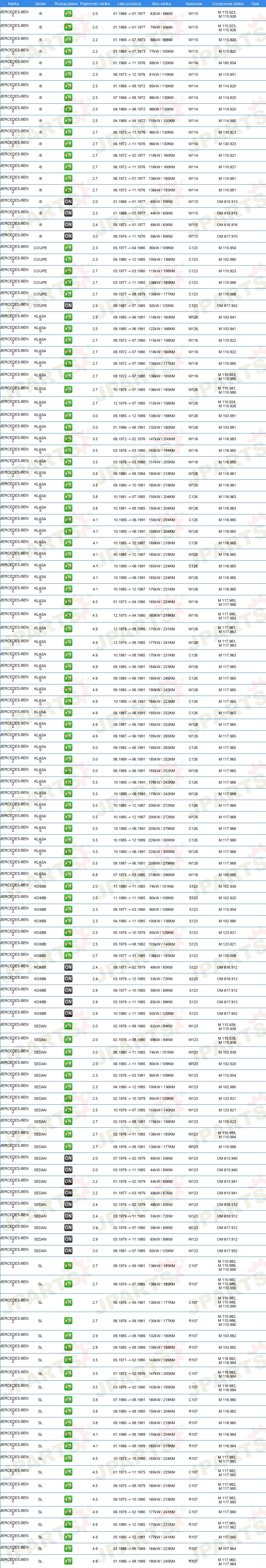
Task: Click petrol icon in SEDAN 62kW / 84KM row
Action: [68, 1027]
